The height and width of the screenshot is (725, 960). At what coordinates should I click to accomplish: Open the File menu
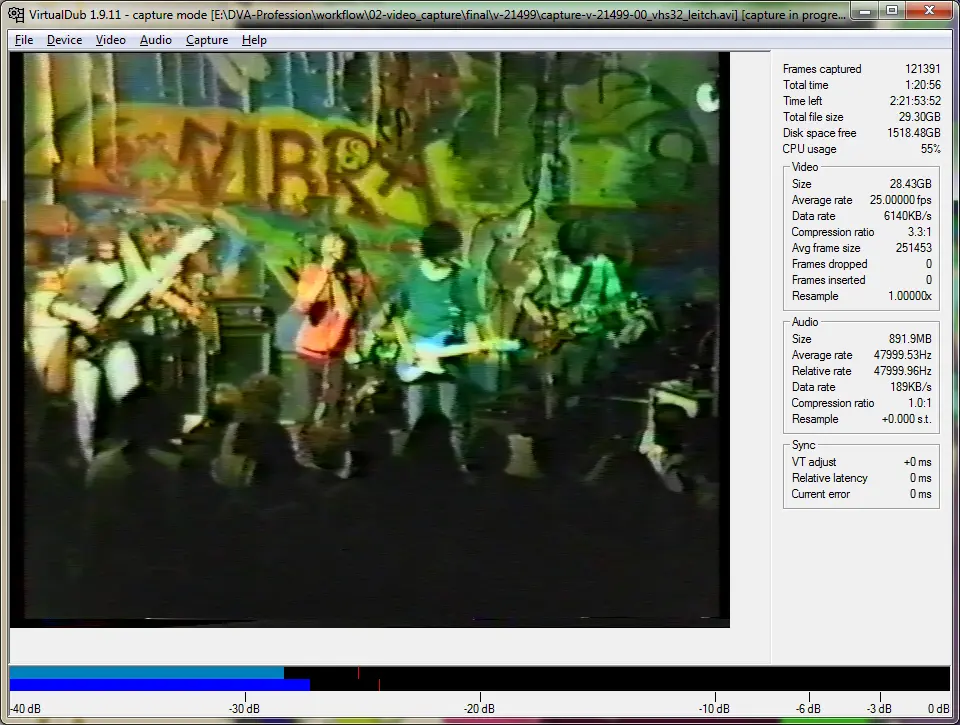24,40
